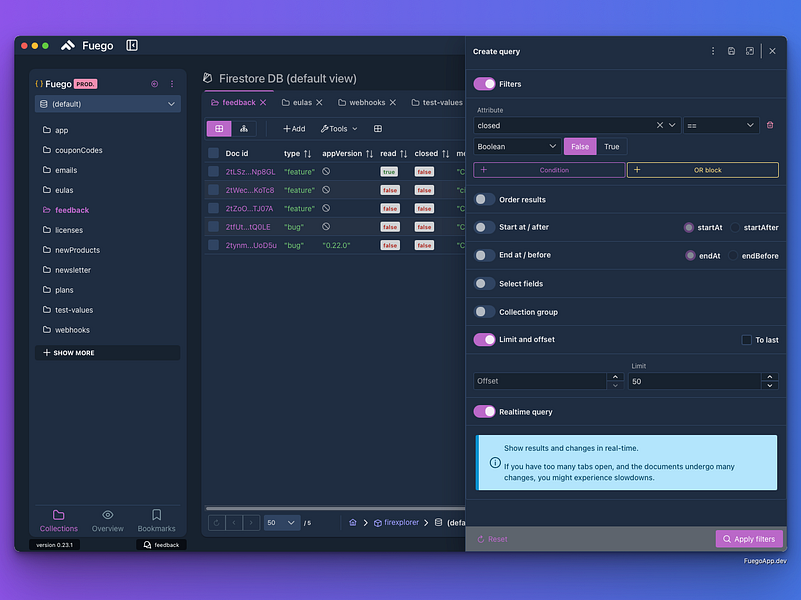Close the feedback tab
This screenshot has height=600, width=801.
[x=263, y=103]
